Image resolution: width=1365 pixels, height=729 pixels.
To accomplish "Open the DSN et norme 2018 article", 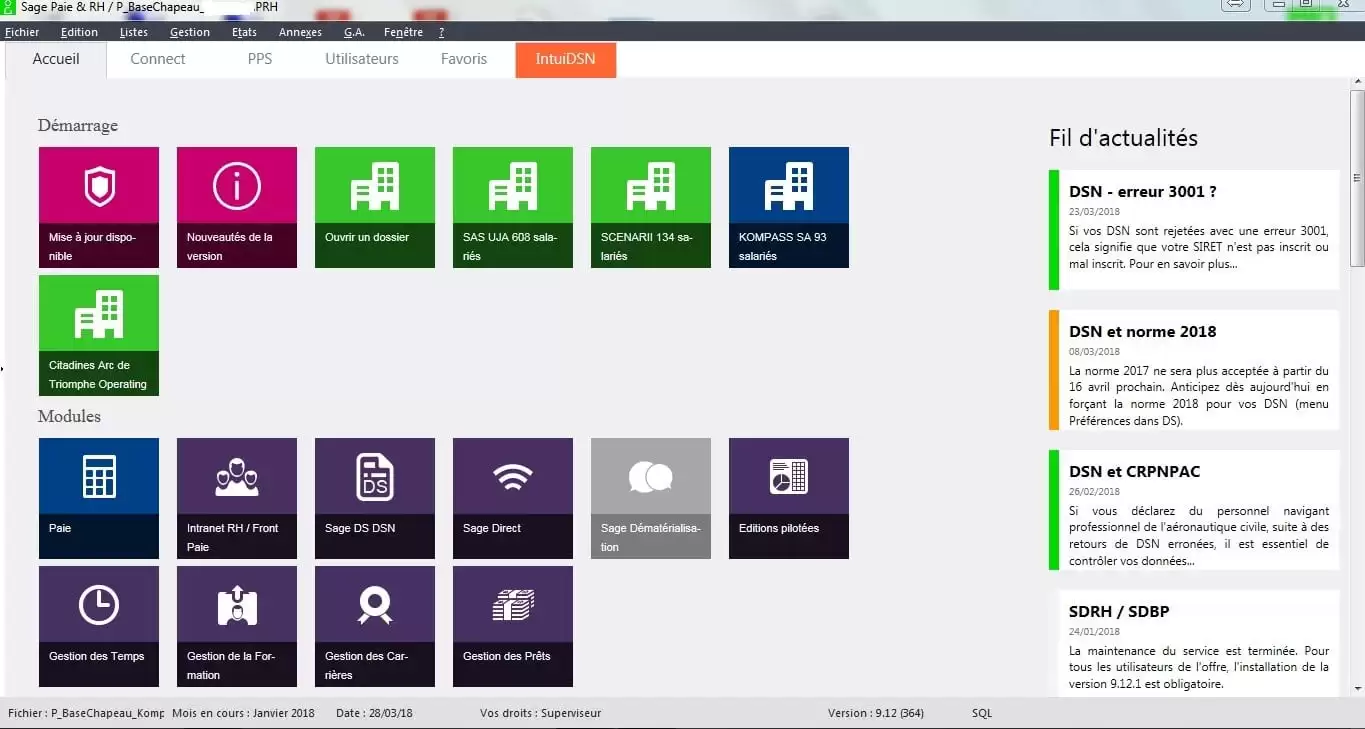I will point(1142,332).
